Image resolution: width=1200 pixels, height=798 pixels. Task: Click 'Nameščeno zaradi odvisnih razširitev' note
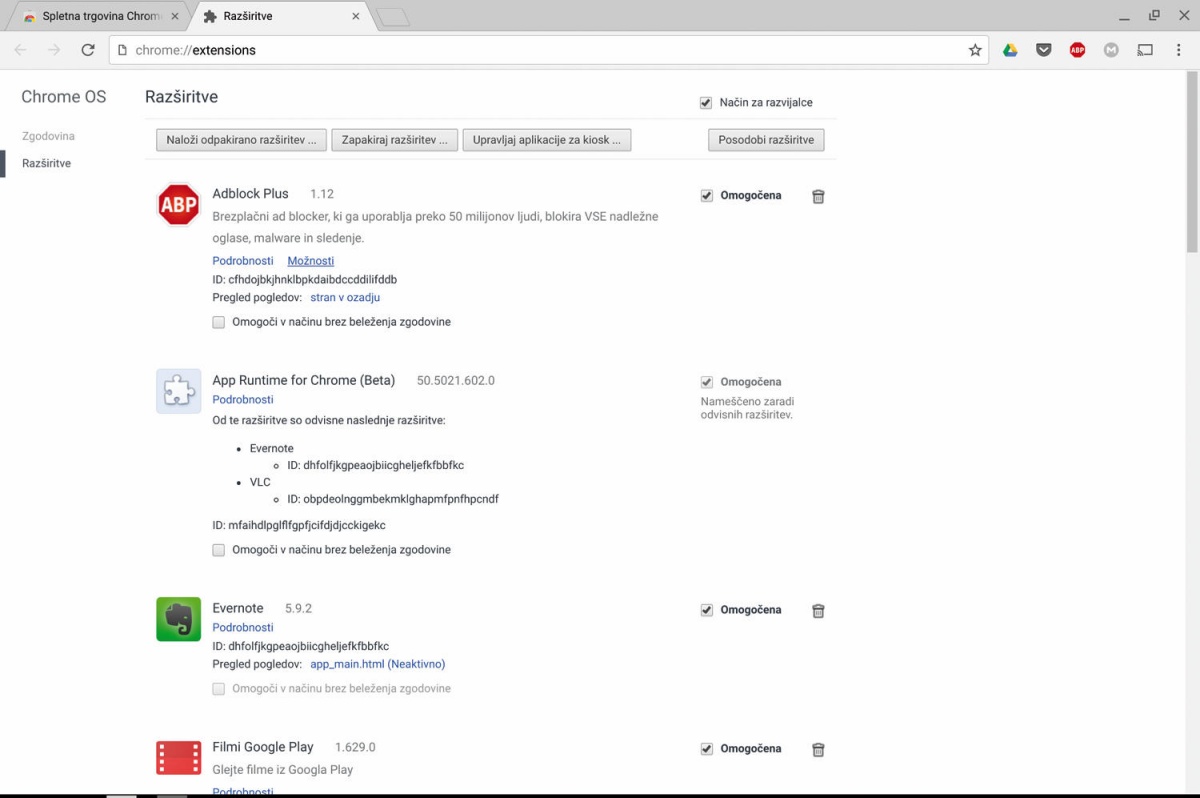pos(748,408)
